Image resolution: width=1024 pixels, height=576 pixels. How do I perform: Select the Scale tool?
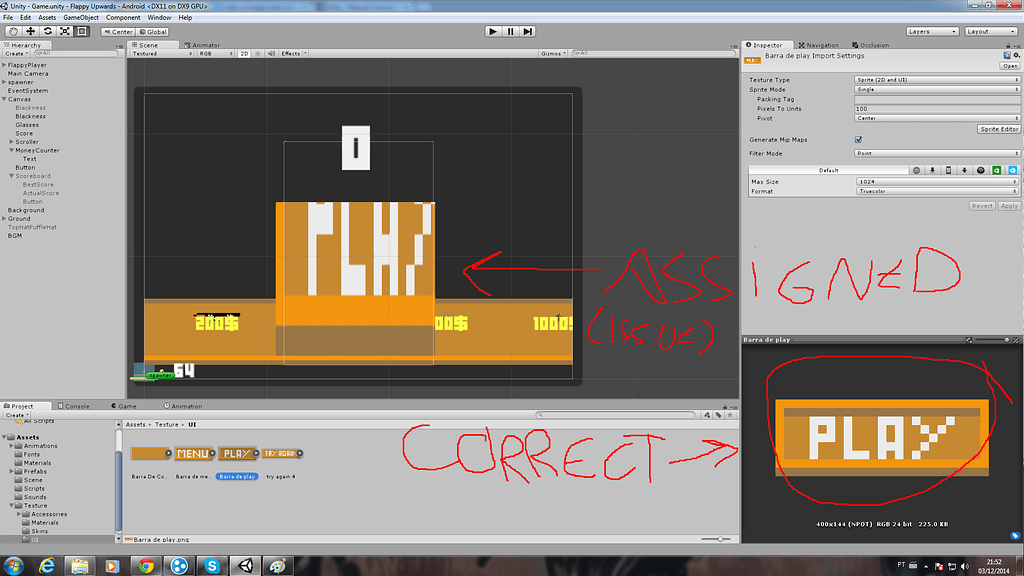coord(64,31)
